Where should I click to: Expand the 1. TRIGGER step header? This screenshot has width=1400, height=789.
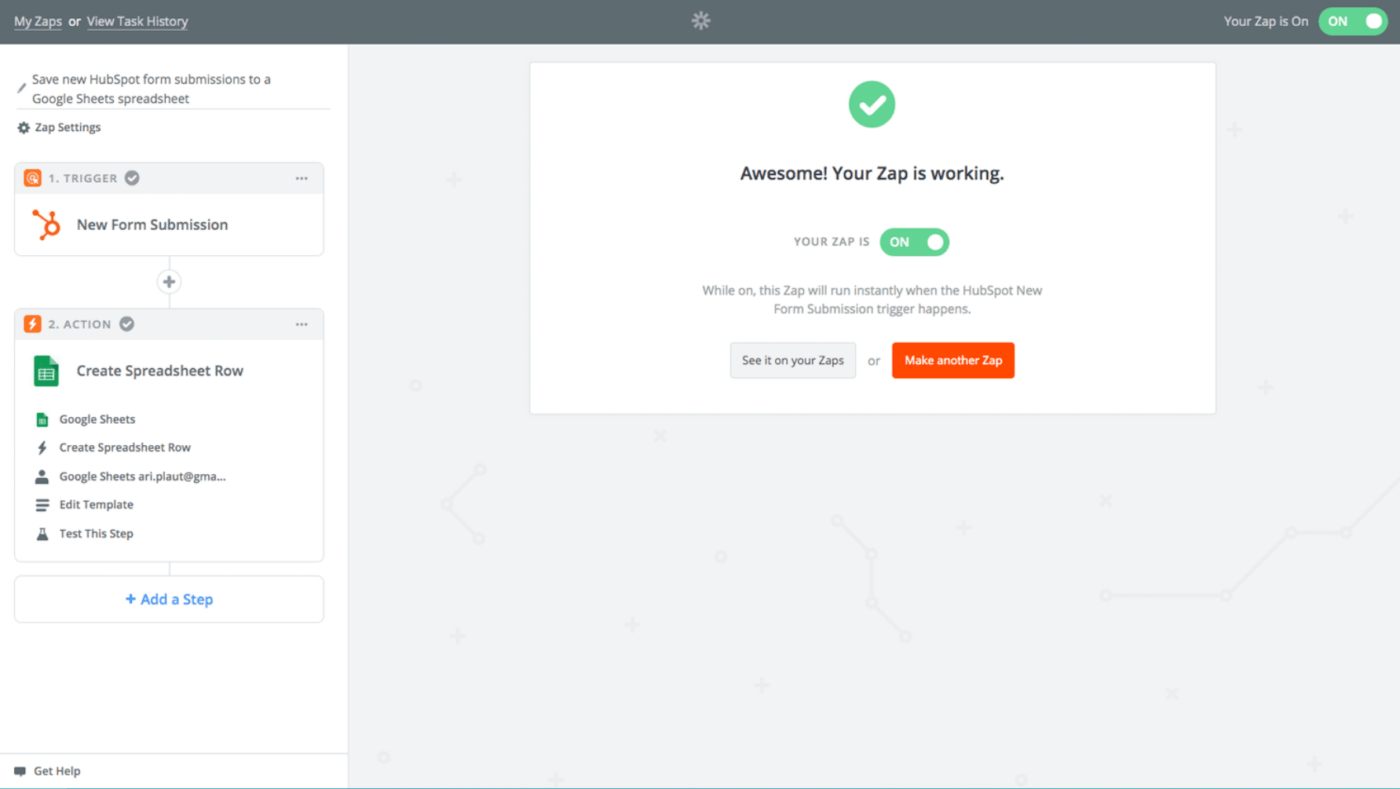(x=169, y=178)
